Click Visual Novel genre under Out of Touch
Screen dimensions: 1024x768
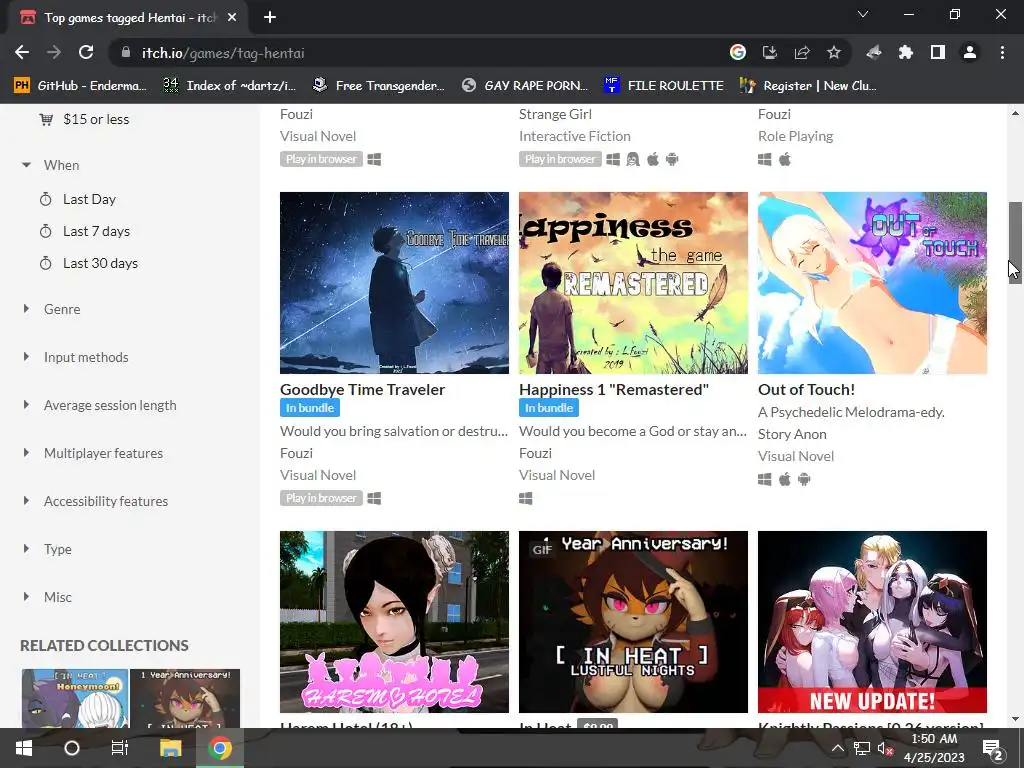tap(796, 456)
